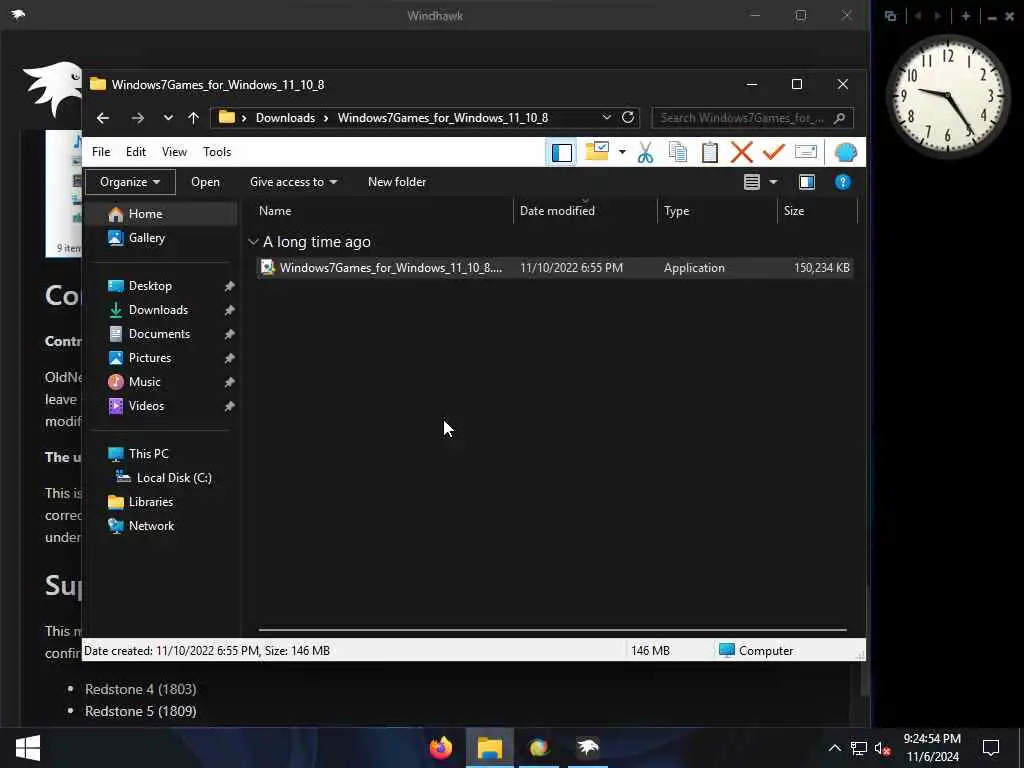This screenshot has width=1024, height=768.
Task: Expand the Give access to dropdown
Action: point(293,182)
